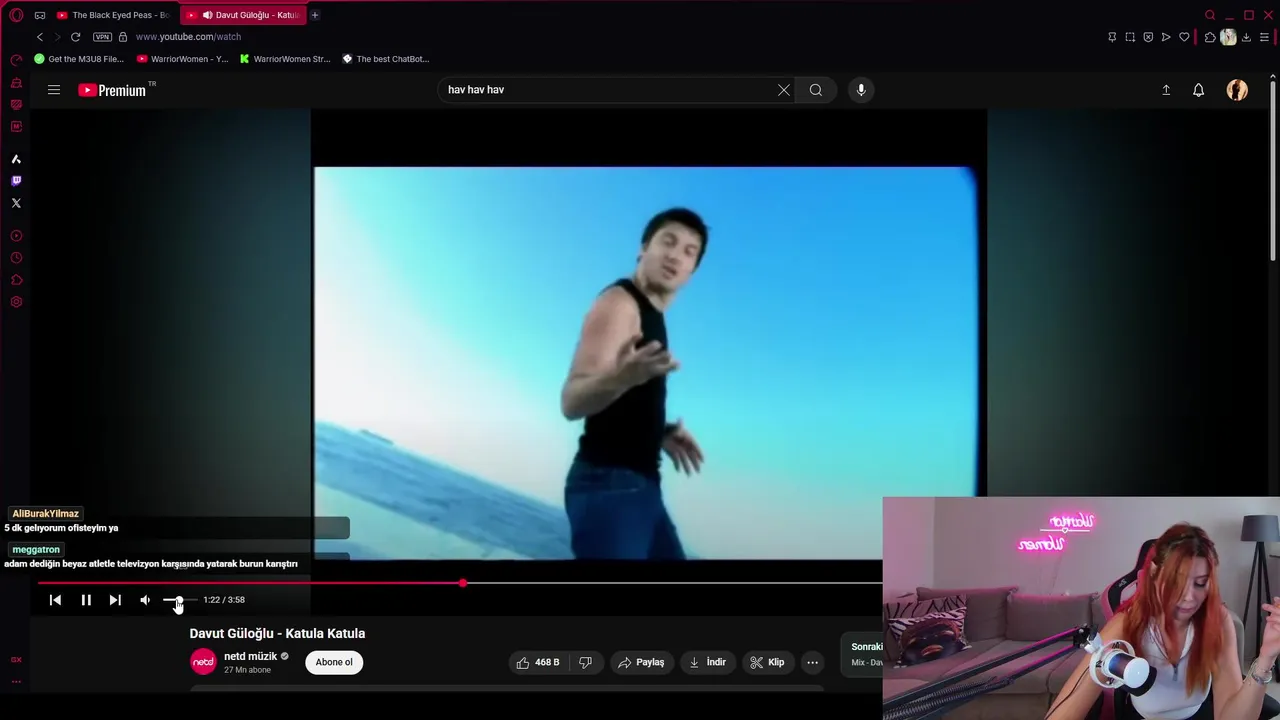Image resolution: width=1280 pixels, height=720 pixels.
Task: Go to YouTube Premium home logo
Action: pyautogui.click(x=113, y=90)
